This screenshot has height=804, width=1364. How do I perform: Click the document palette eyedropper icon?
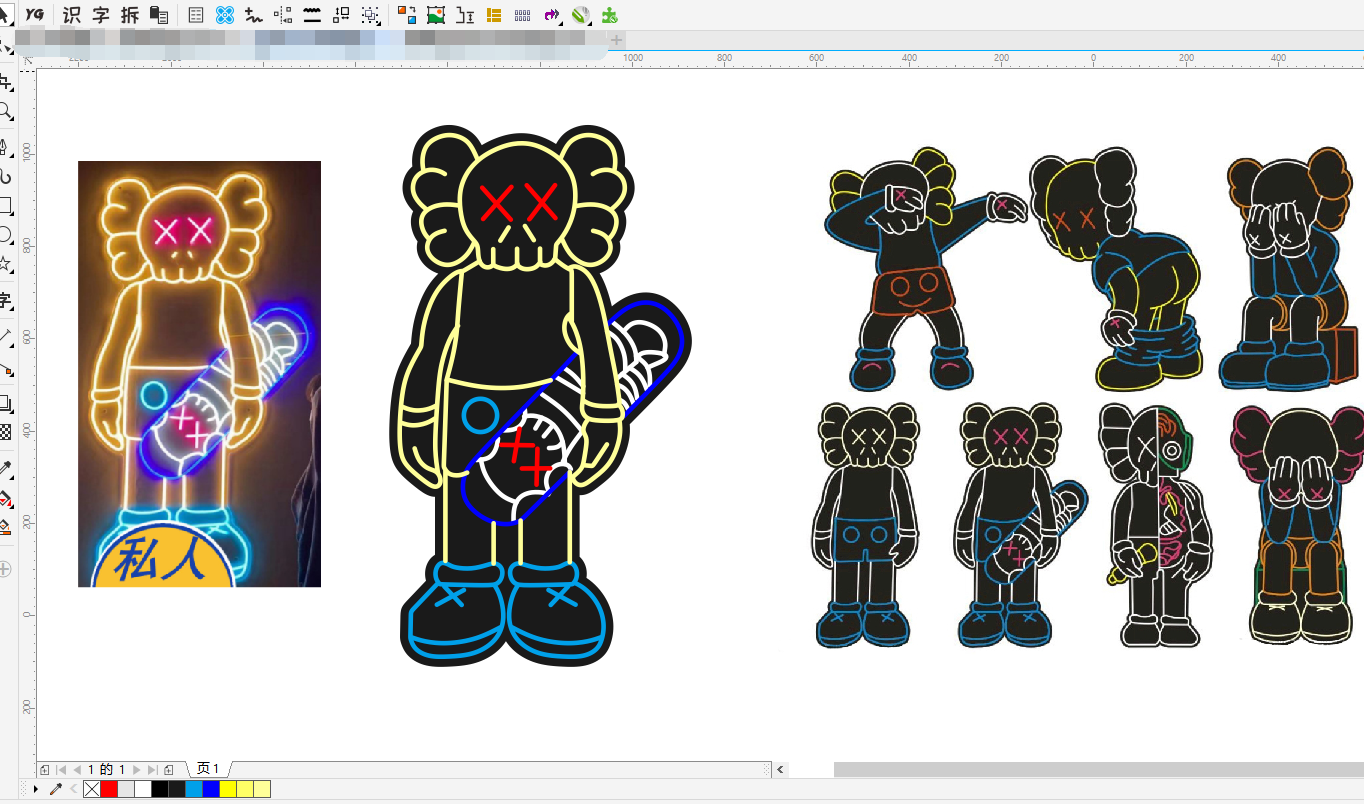[56, 790]
